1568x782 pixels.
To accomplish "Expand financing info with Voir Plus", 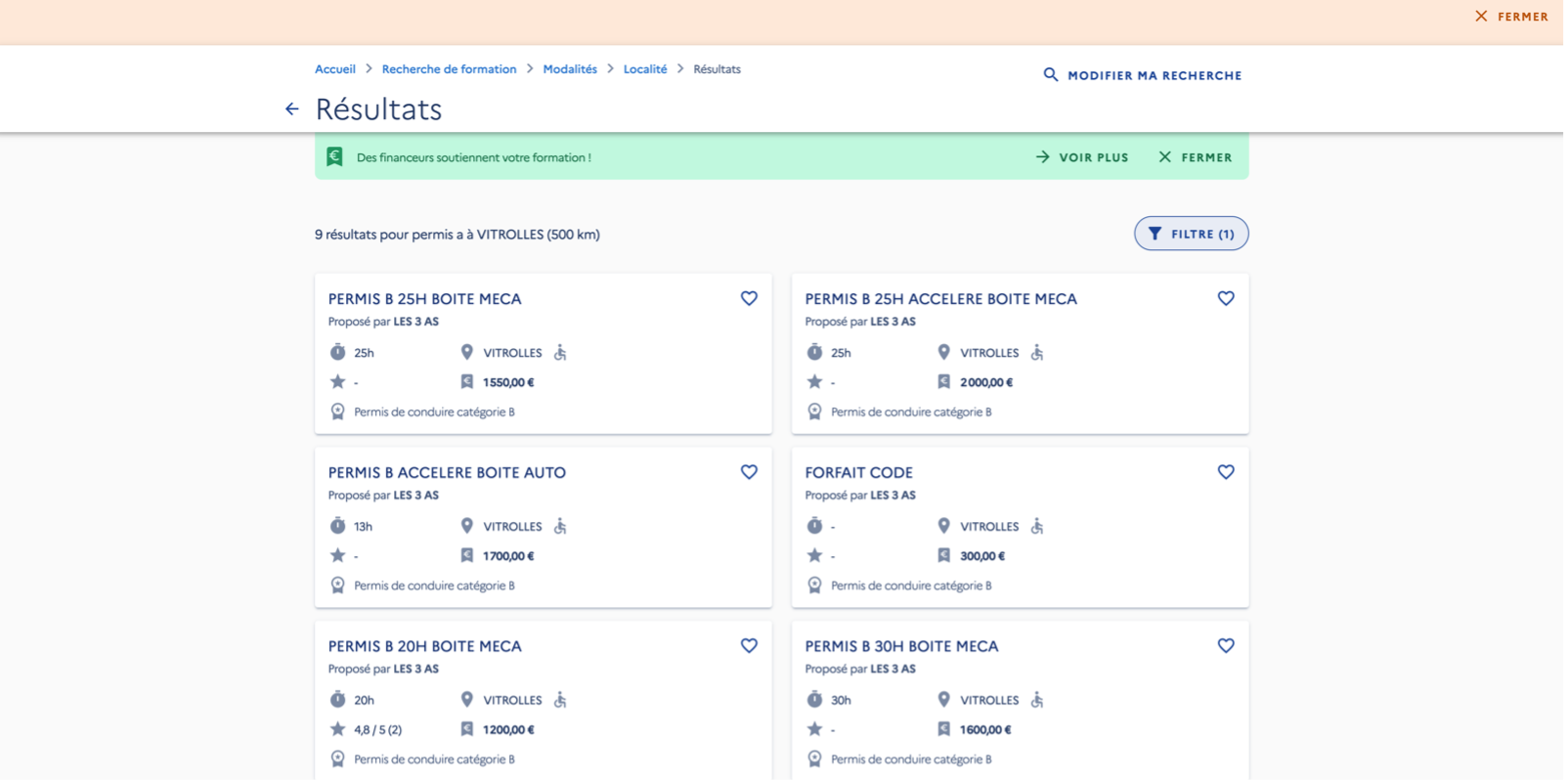I will click(1082, 157).
